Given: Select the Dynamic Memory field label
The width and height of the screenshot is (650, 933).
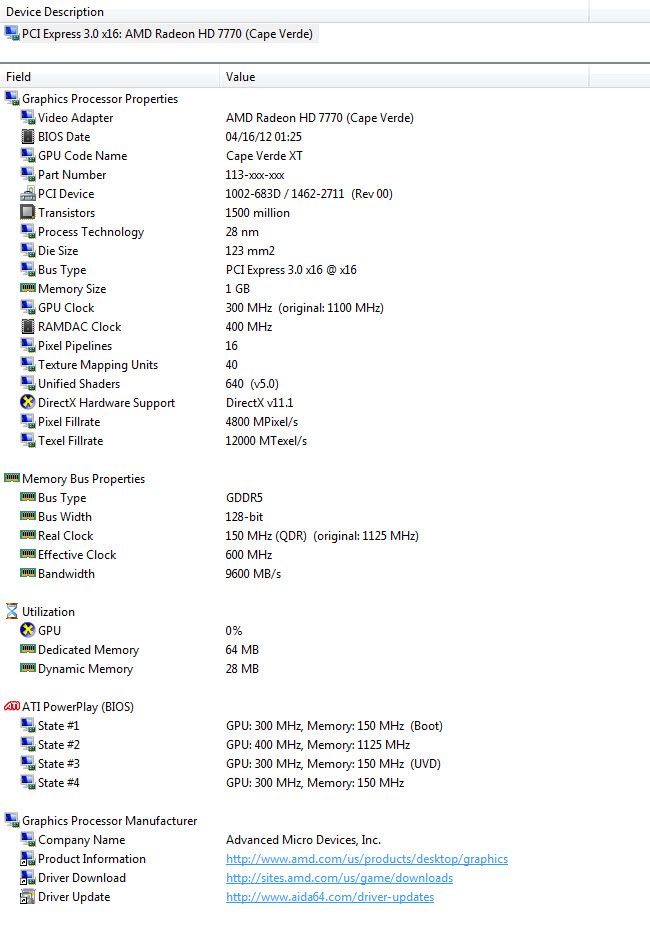Looking at the screenshot, I should 86,669.
